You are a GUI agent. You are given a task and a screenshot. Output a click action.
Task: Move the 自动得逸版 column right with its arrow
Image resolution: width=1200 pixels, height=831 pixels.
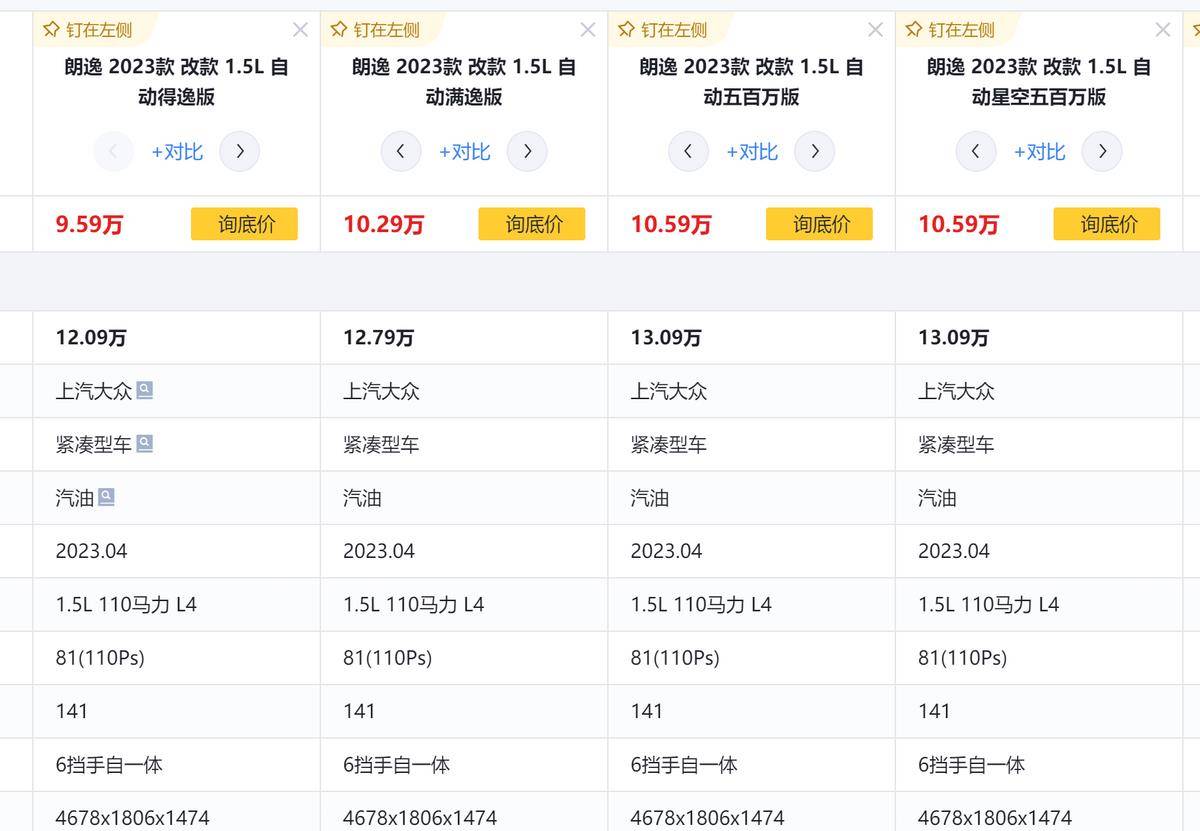point(240,152)
